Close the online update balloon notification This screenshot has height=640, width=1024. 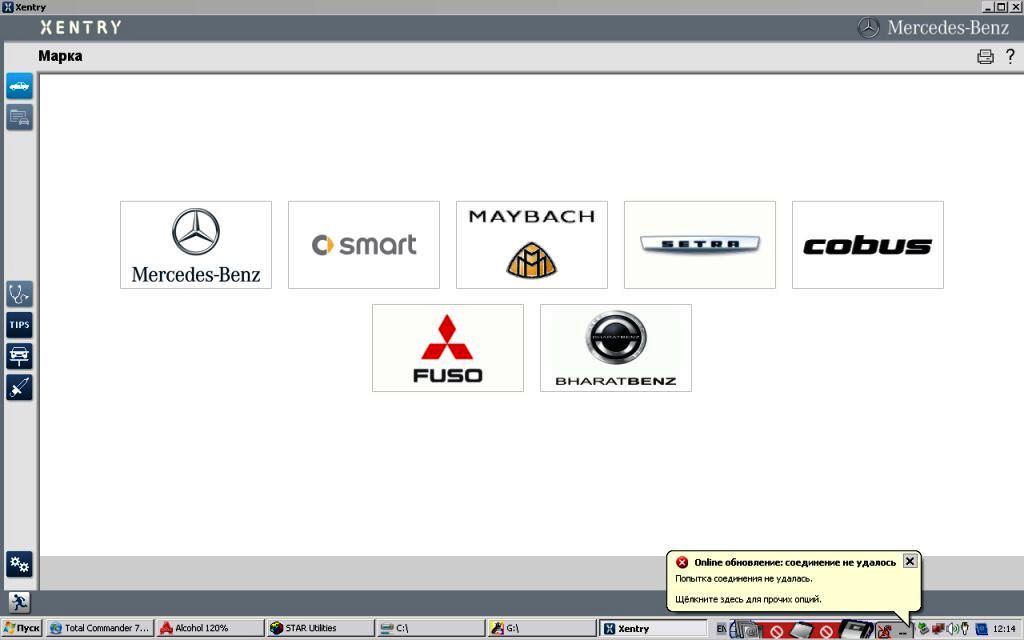coord(910,561)
